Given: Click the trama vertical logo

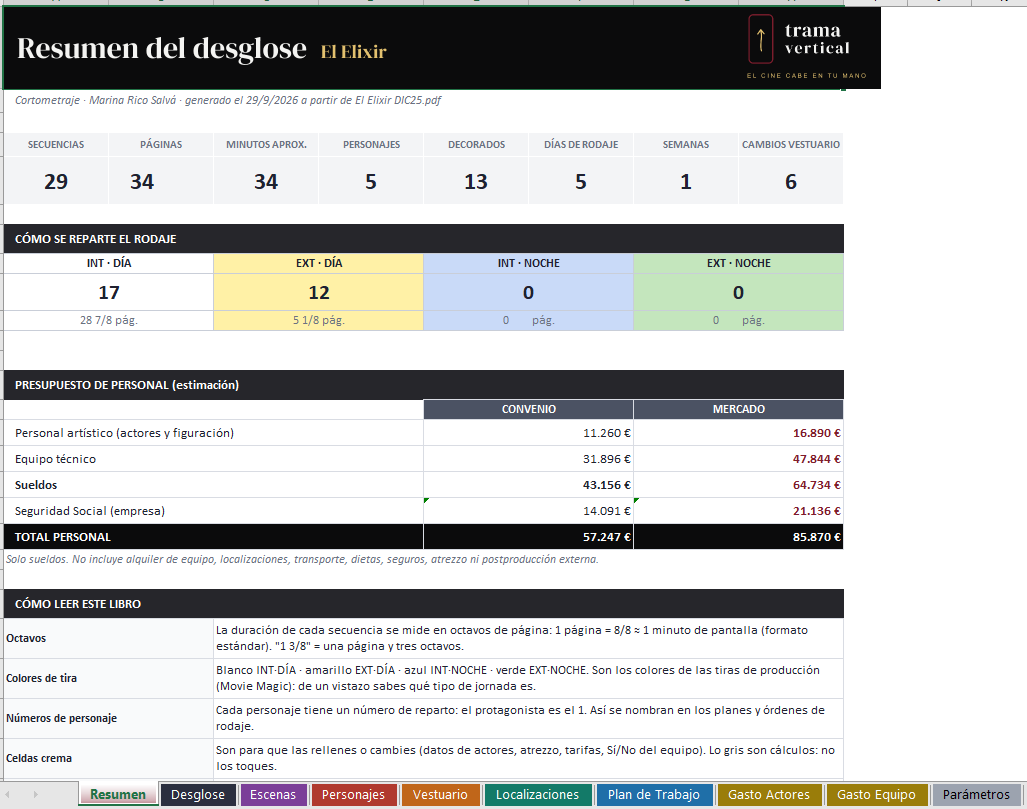Looking at the screenshot, I should tap(806, 47).
